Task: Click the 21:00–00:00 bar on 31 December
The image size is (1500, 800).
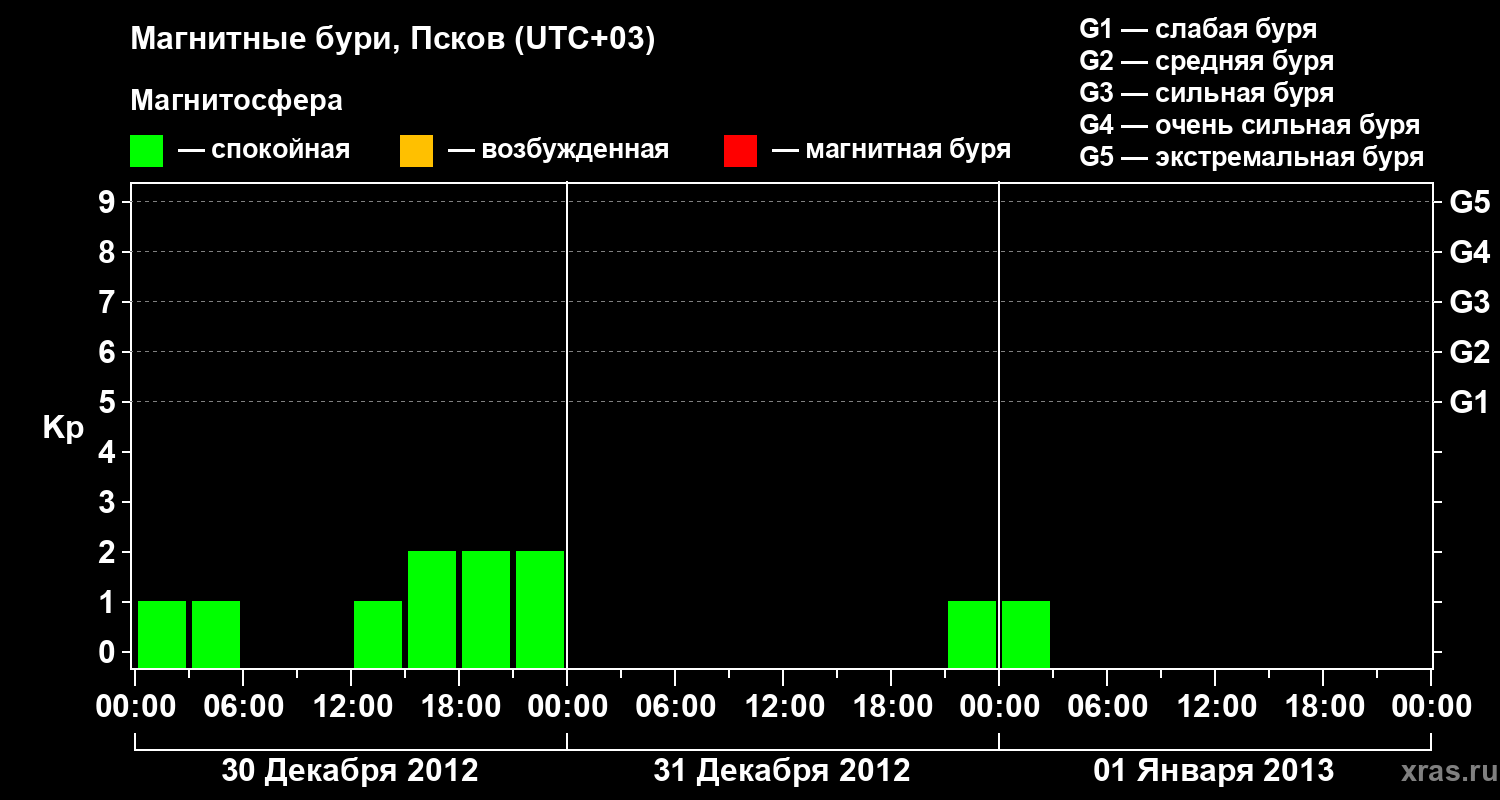Action: 972,634
